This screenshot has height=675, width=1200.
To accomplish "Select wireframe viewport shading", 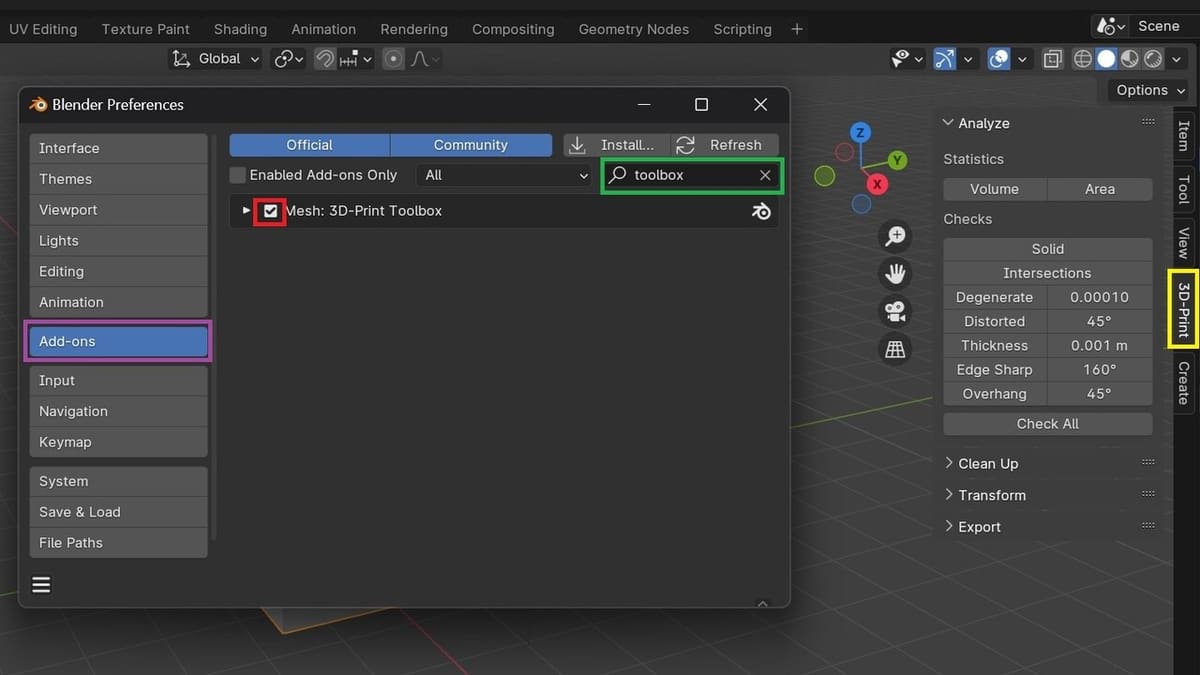I will [1083, 59].
